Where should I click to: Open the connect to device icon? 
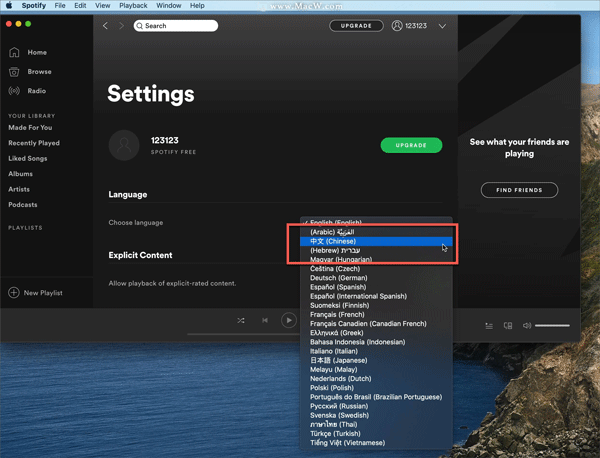(508, 325)
